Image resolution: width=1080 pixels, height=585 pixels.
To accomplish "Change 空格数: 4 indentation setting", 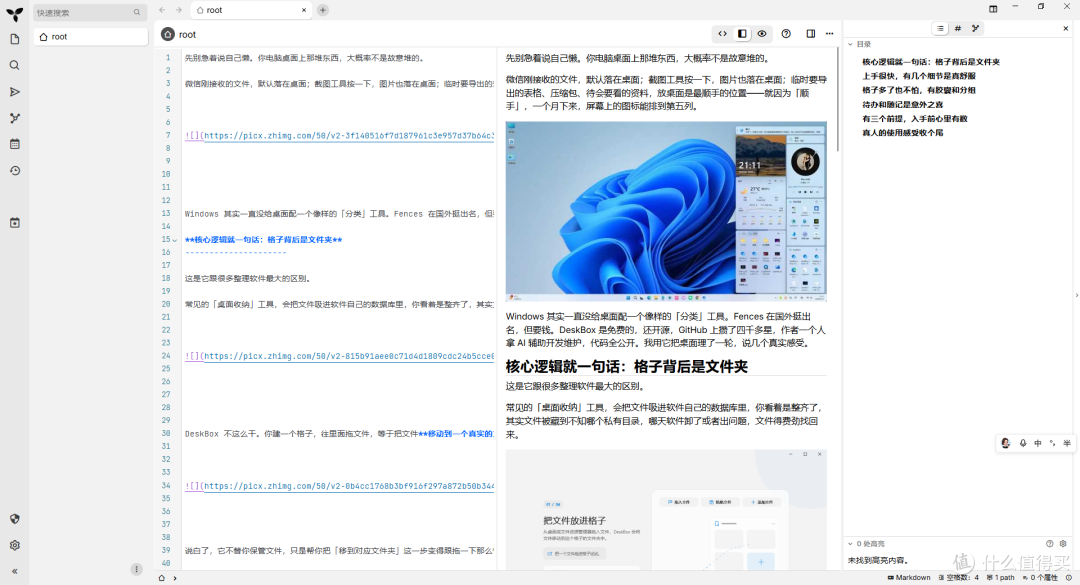I will point(959,577).
